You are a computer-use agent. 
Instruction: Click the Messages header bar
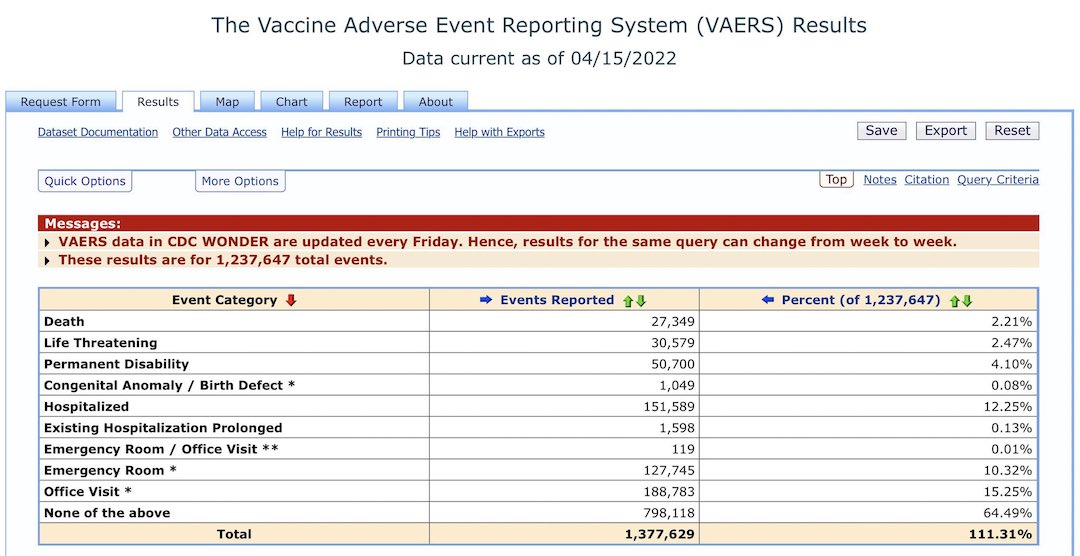539,223
